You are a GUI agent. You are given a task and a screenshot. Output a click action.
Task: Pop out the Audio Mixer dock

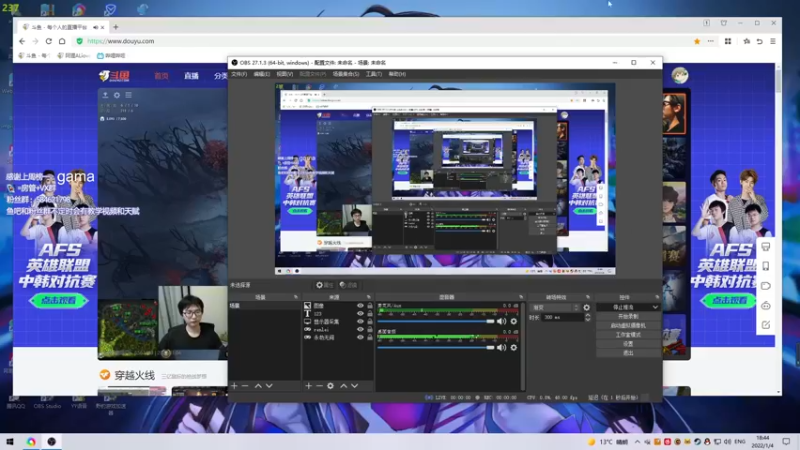521,297
